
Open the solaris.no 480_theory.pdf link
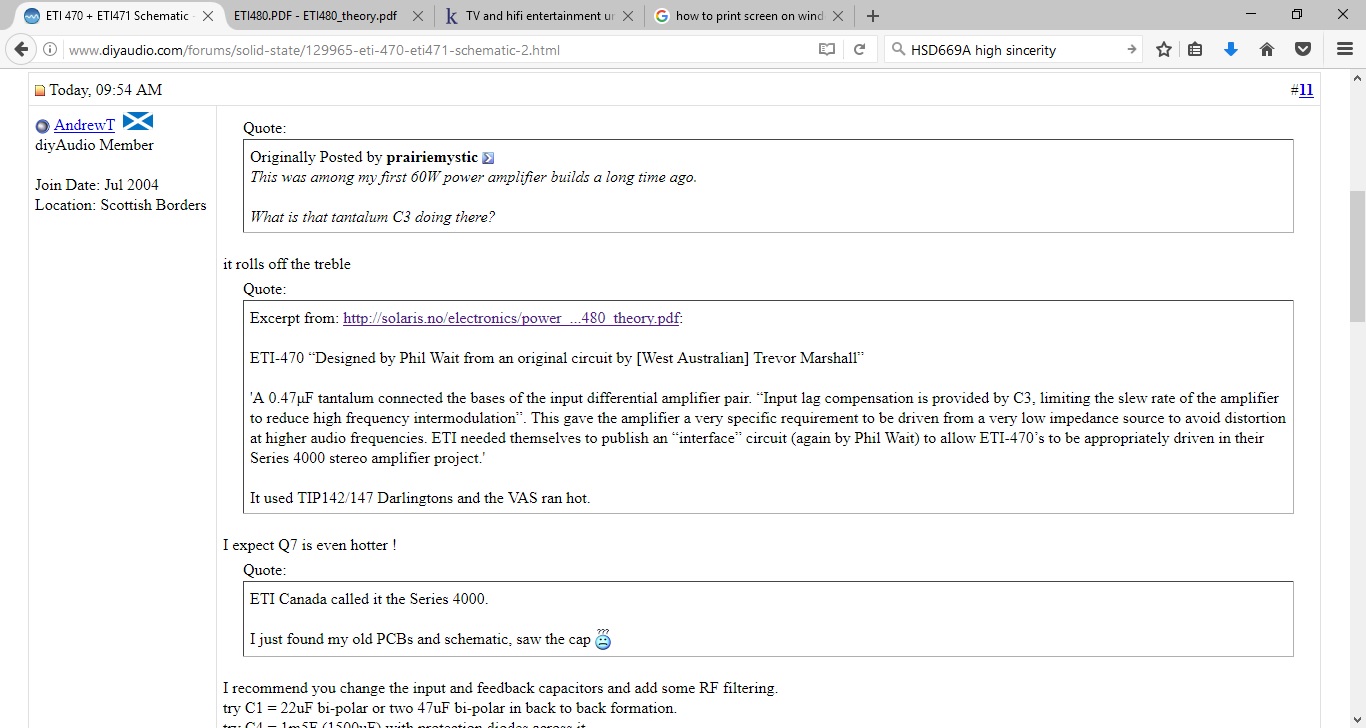tap(511, 318)
